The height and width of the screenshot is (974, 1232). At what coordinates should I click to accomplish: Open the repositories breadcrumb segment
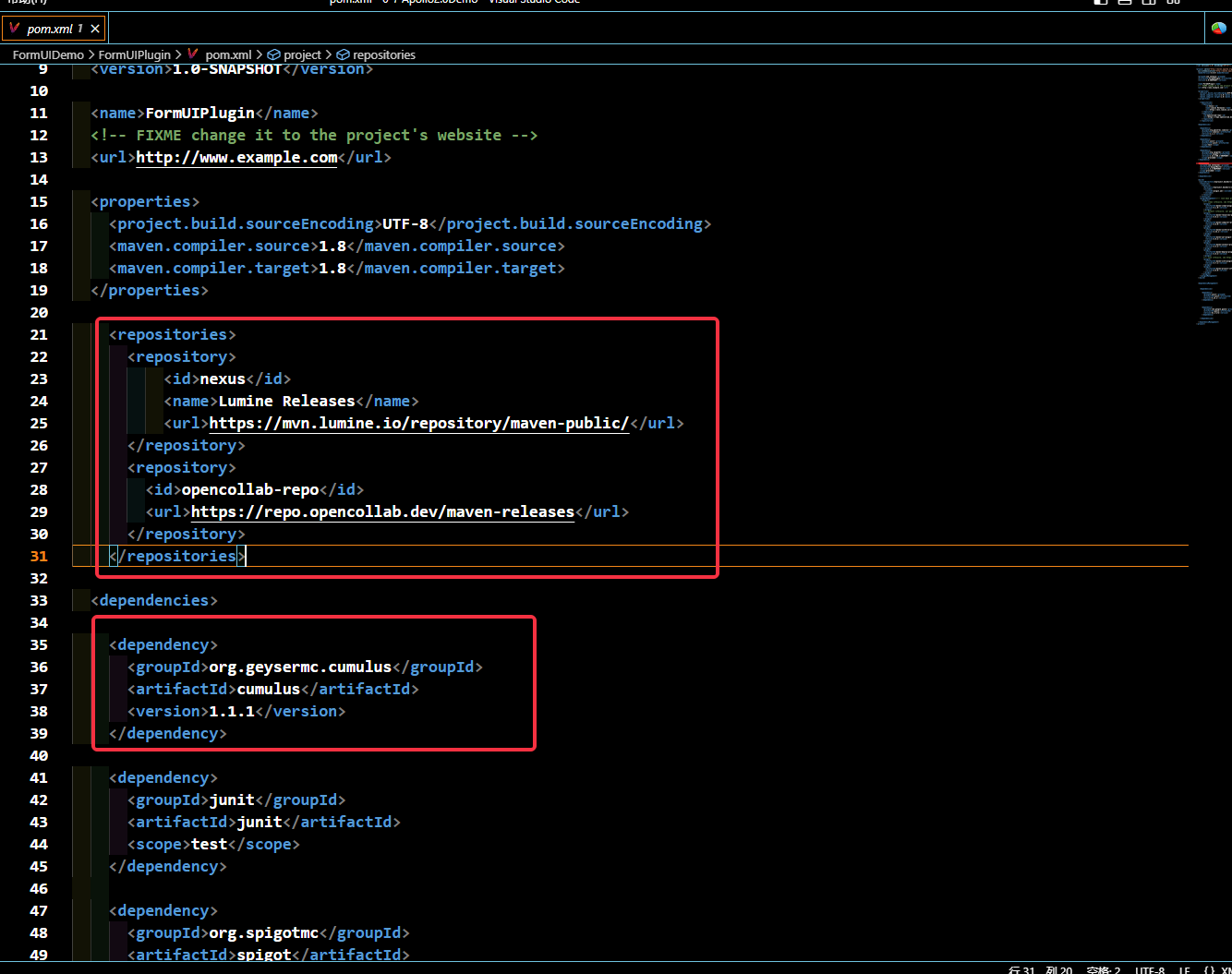pyautogui.click(x=384, y=54)
